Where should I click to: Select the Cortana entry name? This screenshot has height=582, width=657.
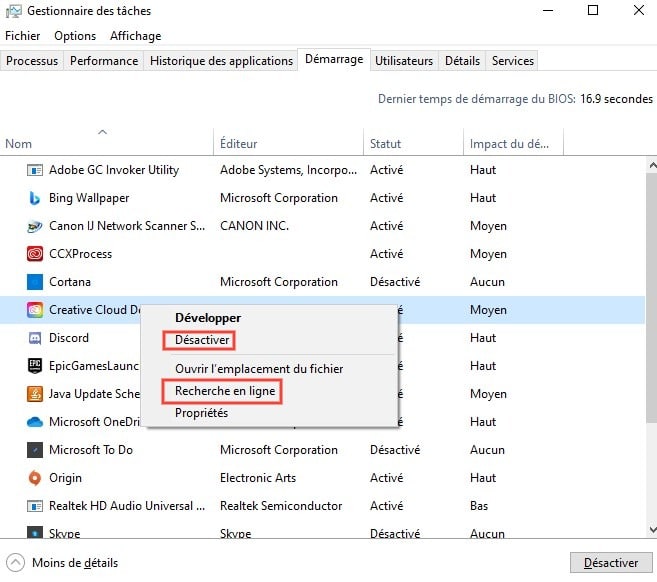pyautogui.click(x=70, y=282)
